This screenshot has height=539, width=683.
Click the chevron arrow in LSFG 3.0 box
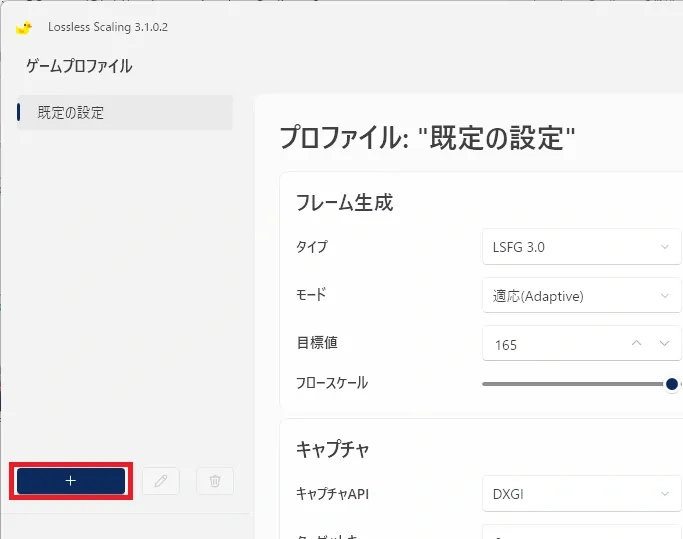665,247
